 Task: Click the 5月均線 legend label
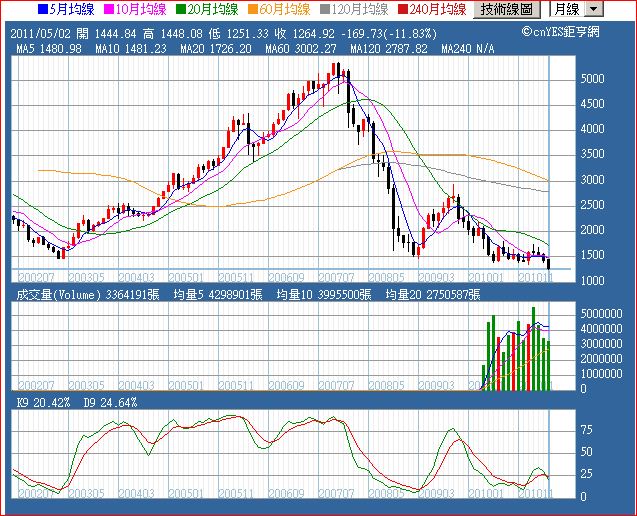(72, 9)
